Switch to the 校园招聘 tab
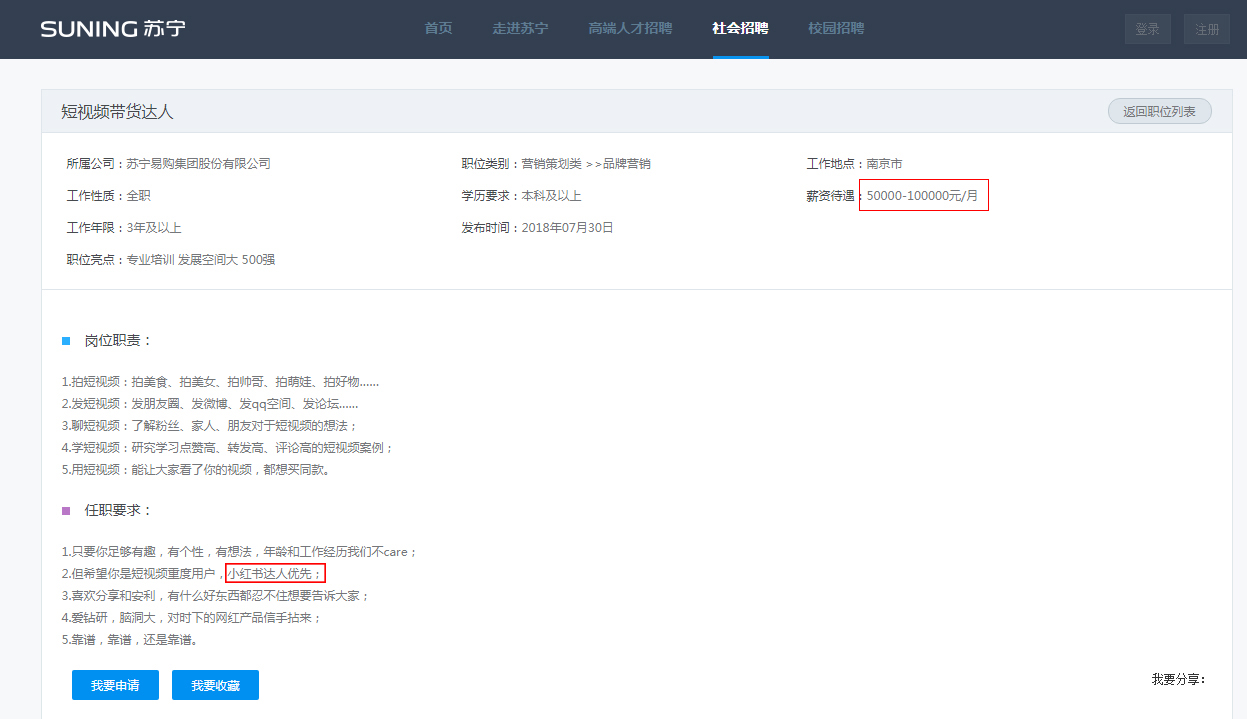Viewport: 1247px width, 719px height. point(835,29)
